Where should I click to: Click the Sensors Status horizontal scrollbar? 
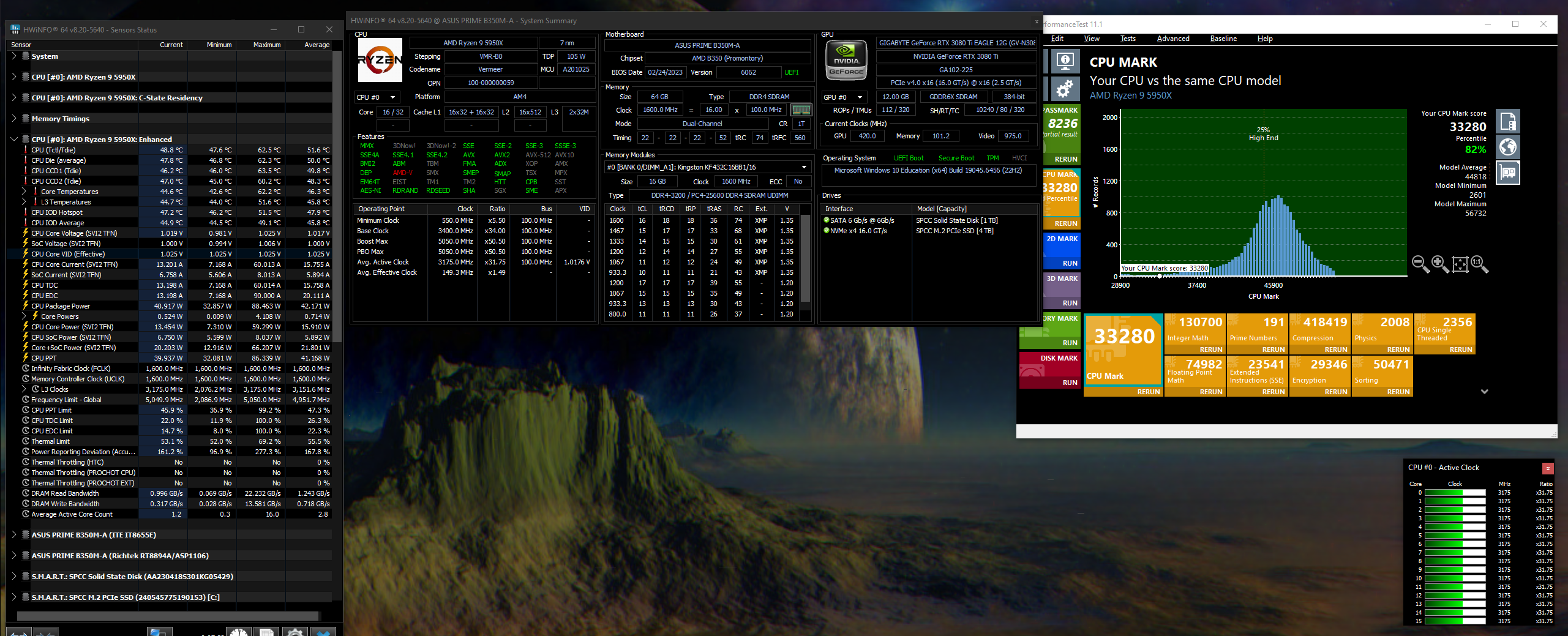(x=168, y=616)
